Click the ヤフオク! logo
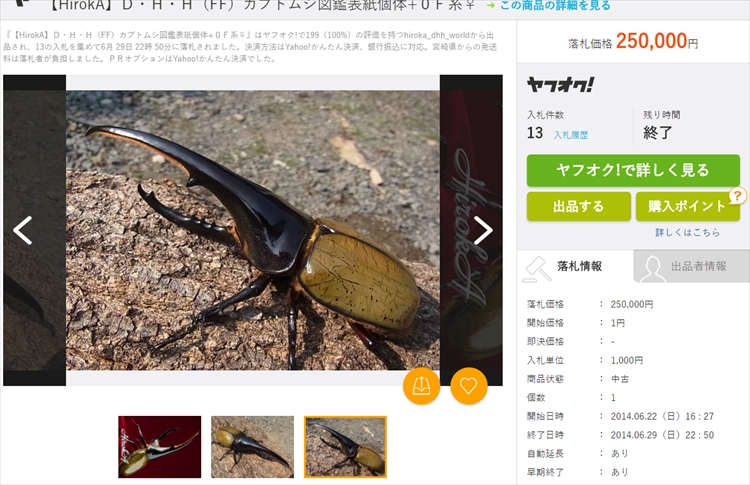This screenshot has height=485, width=750. [561, 85]
